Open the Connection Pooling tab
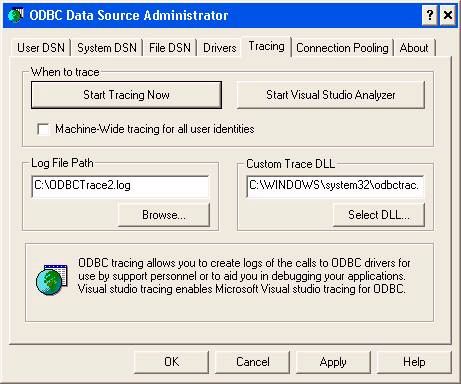 [342, 48]
